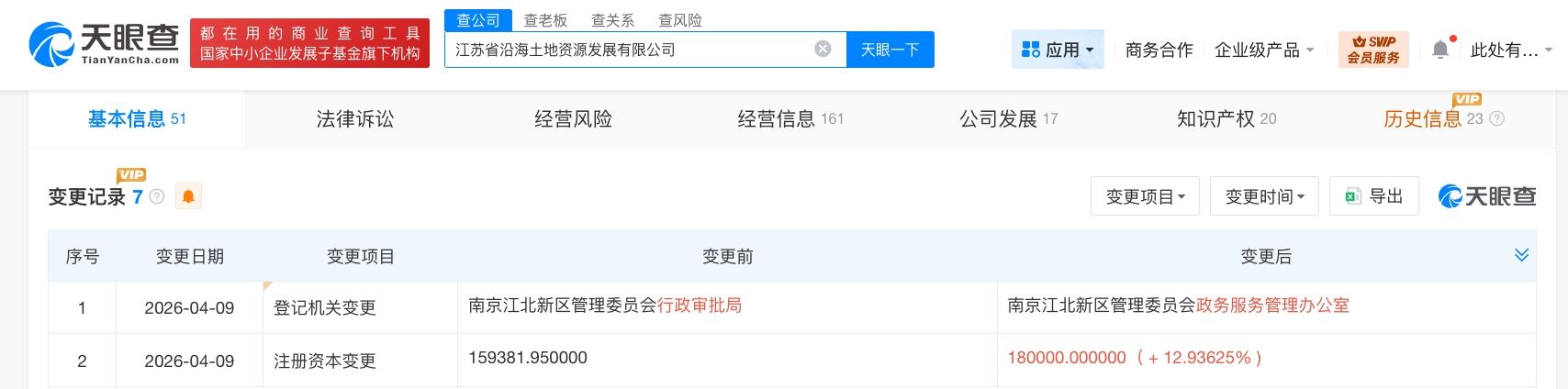Open the 应用 dropdown

pyautogui.click(x=1058, y=50)
